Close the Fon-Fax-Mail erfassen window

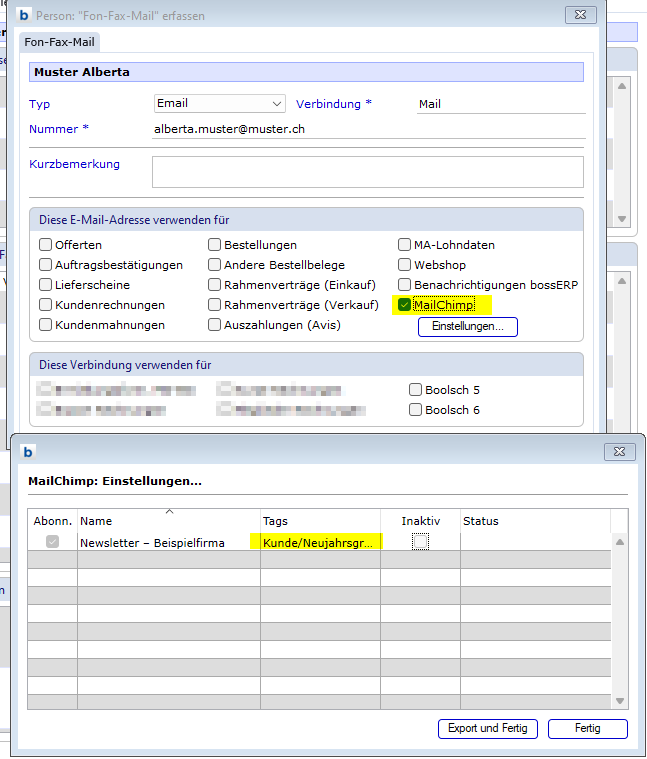pos(580,15)
